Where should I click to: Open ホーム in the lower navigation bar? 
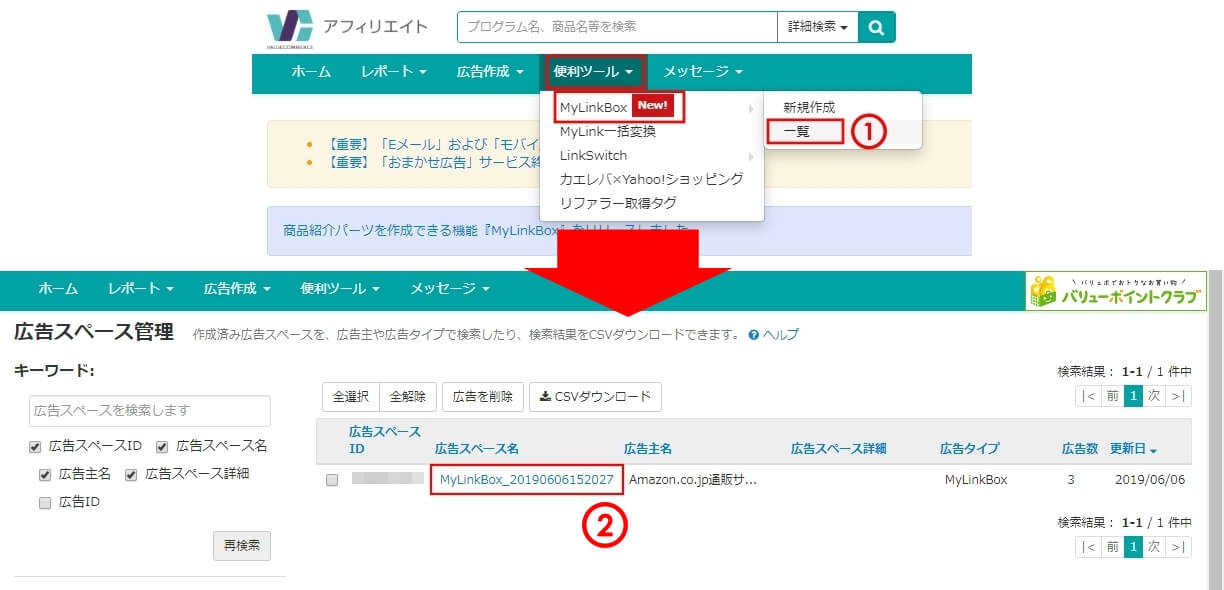tap(58, 288)
